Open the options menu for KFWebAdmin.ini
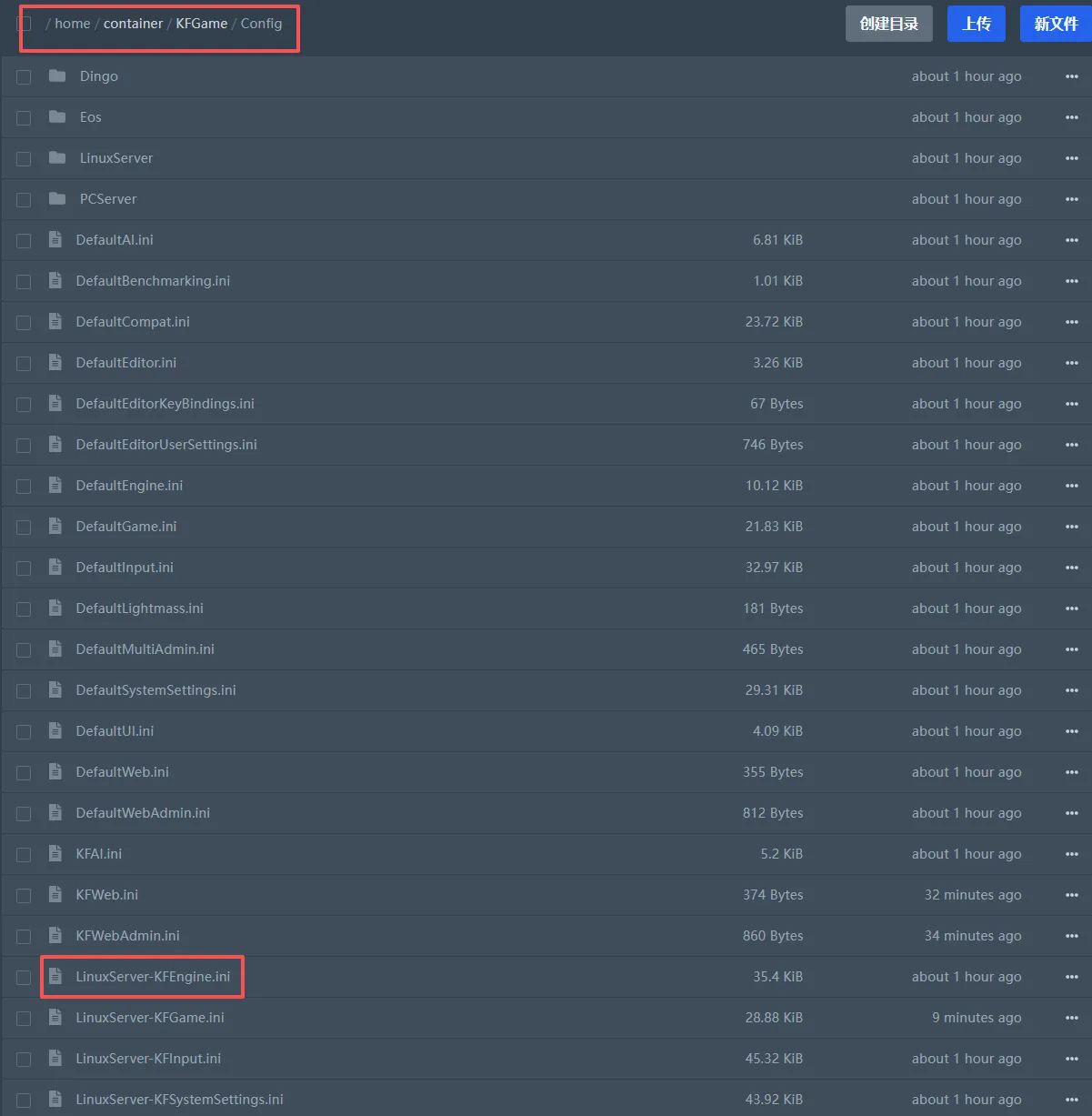1092x1116 pixels. click(x=1071, y=936)
